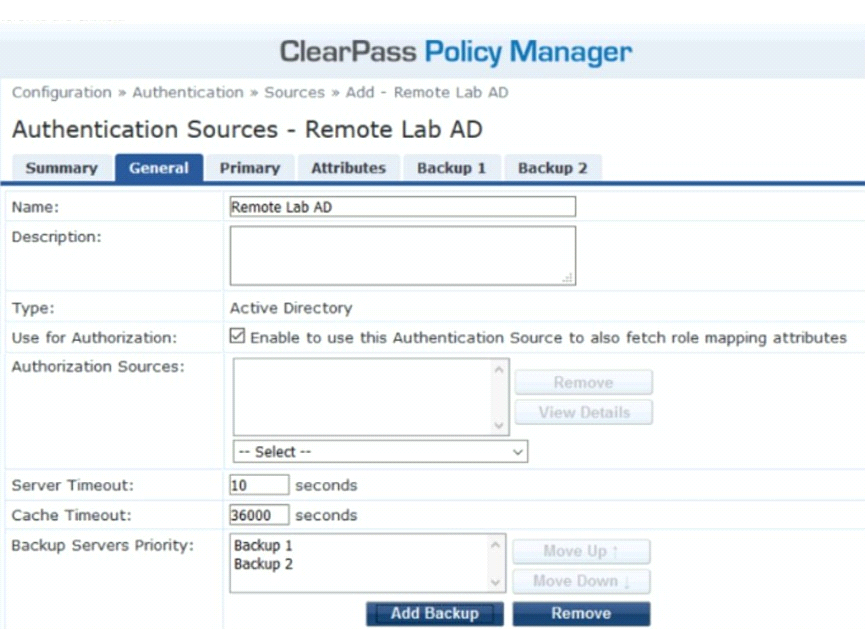Open the General tab

tap(159, 168)
